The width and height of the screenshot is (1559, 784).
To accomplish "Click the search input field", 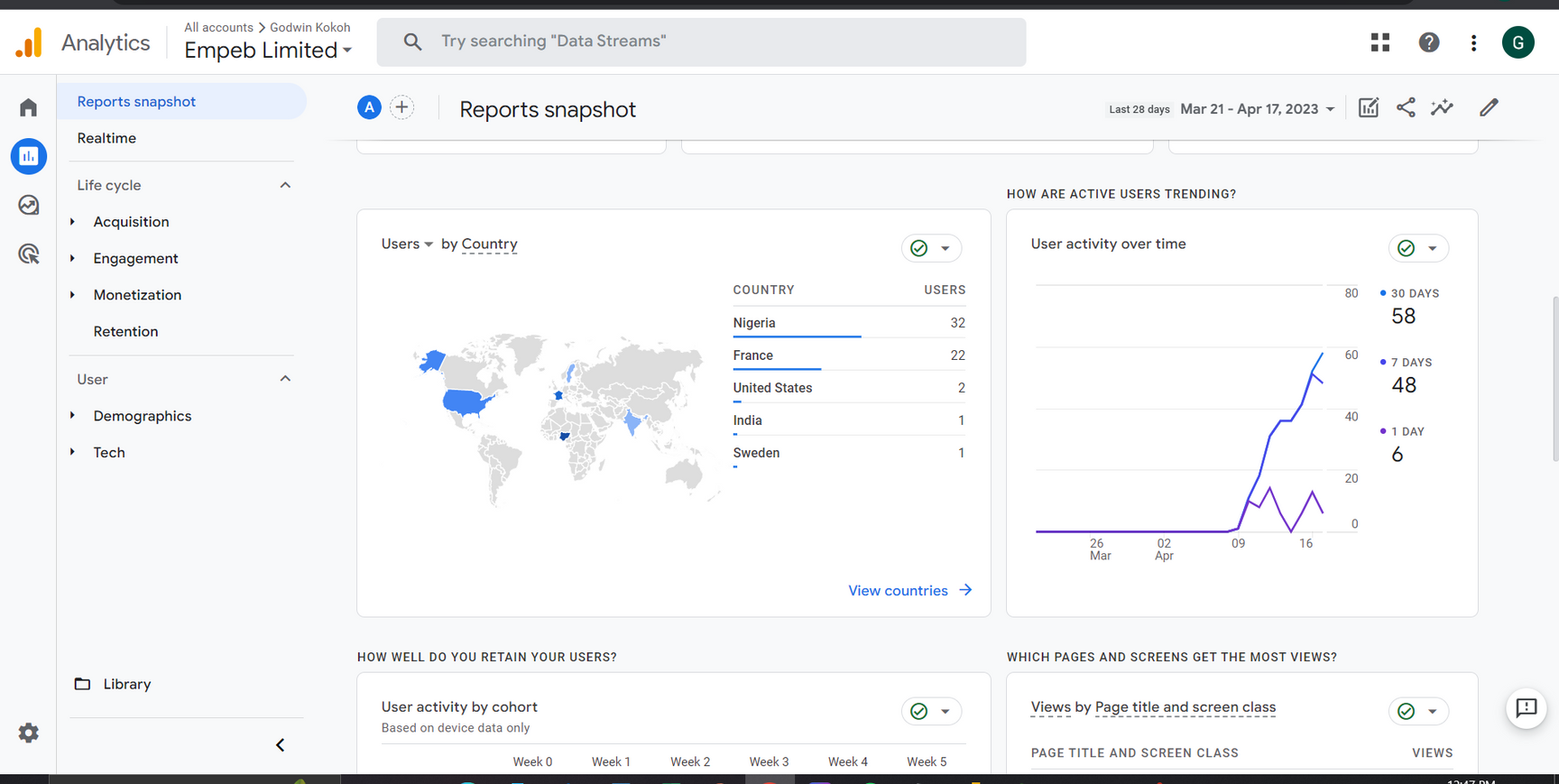I will click(701, 42).
